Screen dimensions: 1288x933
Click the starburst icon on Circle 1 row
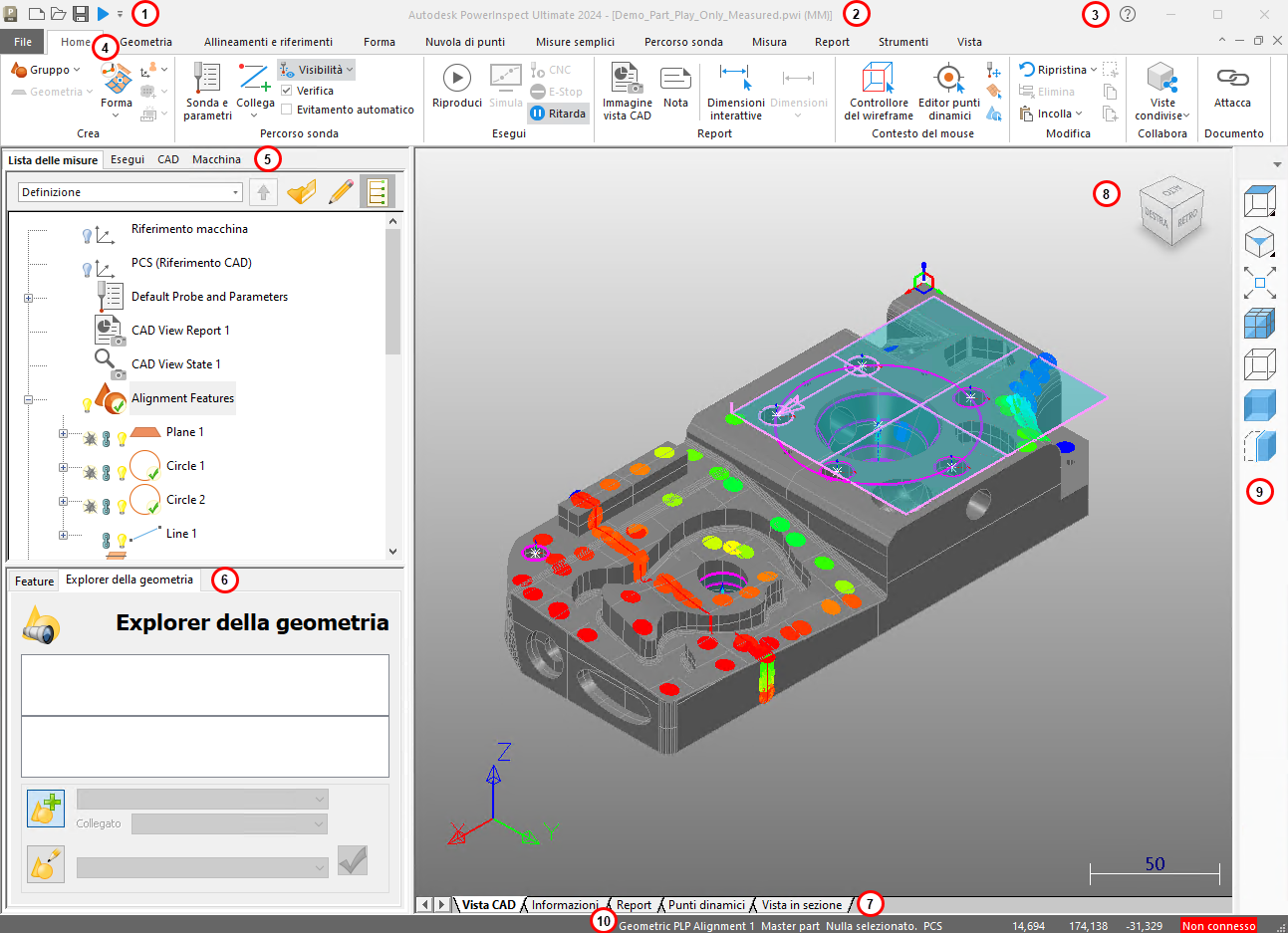[90, 472]
